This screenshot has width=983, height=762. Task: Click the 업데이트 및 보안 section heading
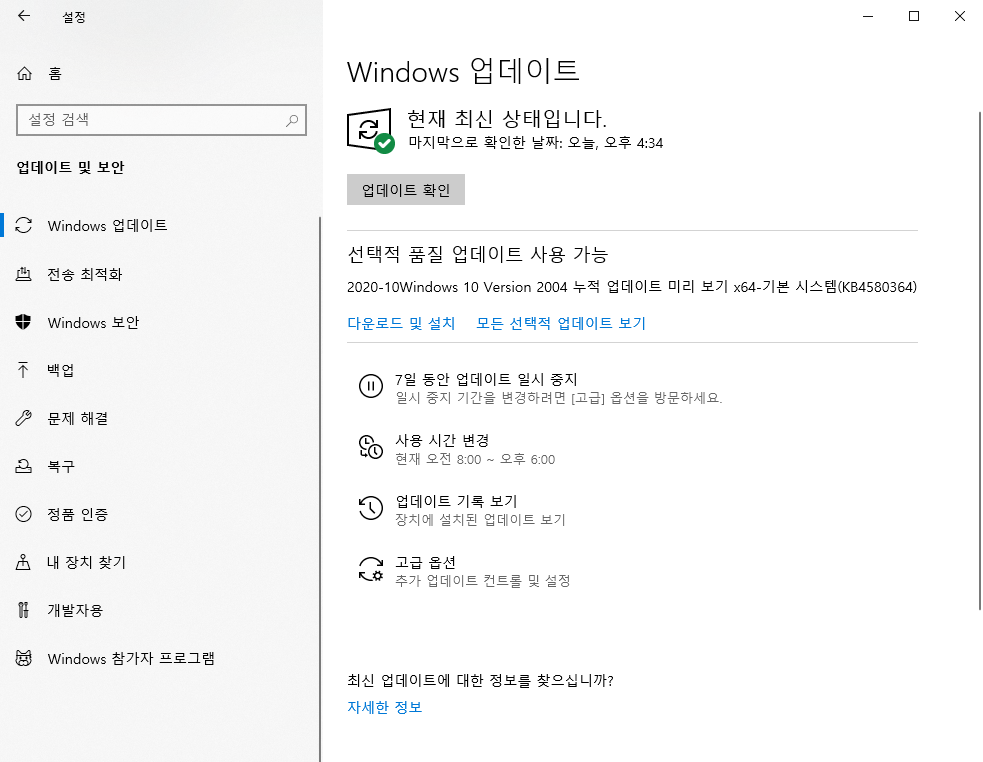[70, 167]
